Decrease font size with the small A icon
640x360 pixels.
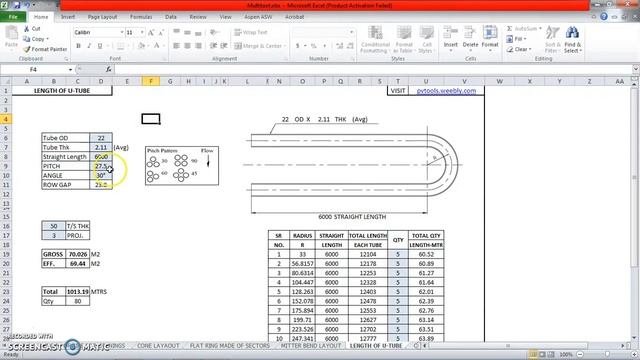[x=161, y=32]
